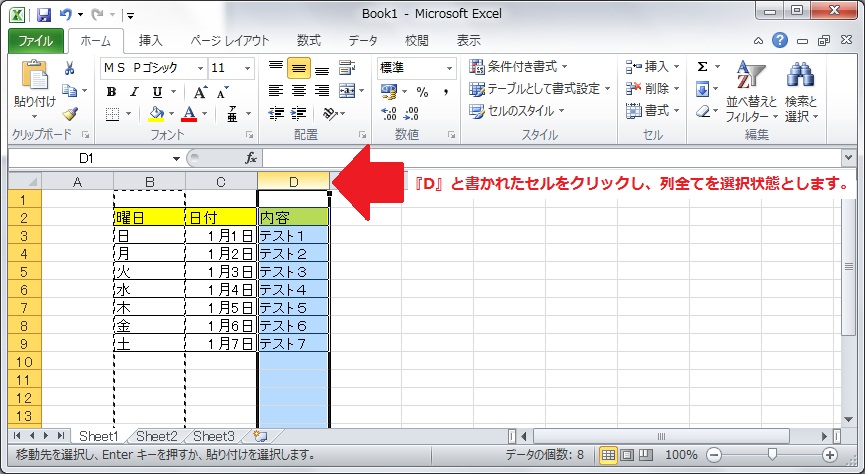Click the 挿入 cells button
This screenshot has width=865, height=474.
point(653,67)
